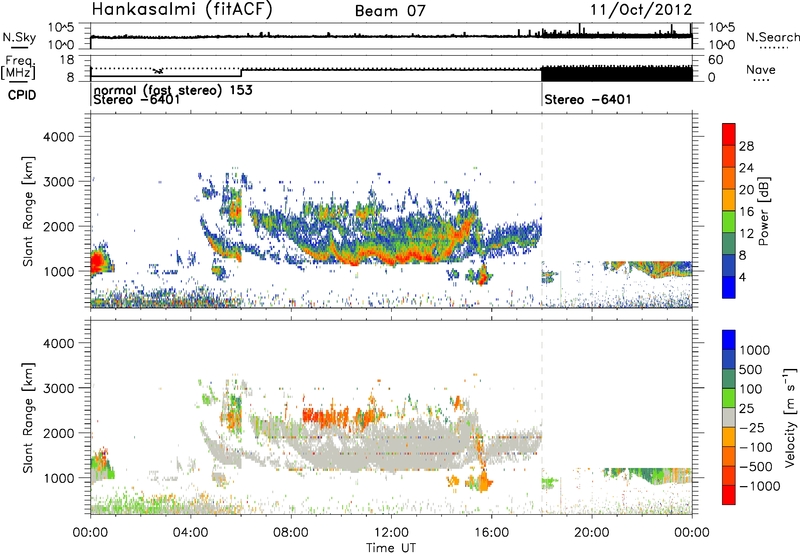Click the 60 tick right of frequency panel
This screenshot has height=554, width=800.
point(716,60)
